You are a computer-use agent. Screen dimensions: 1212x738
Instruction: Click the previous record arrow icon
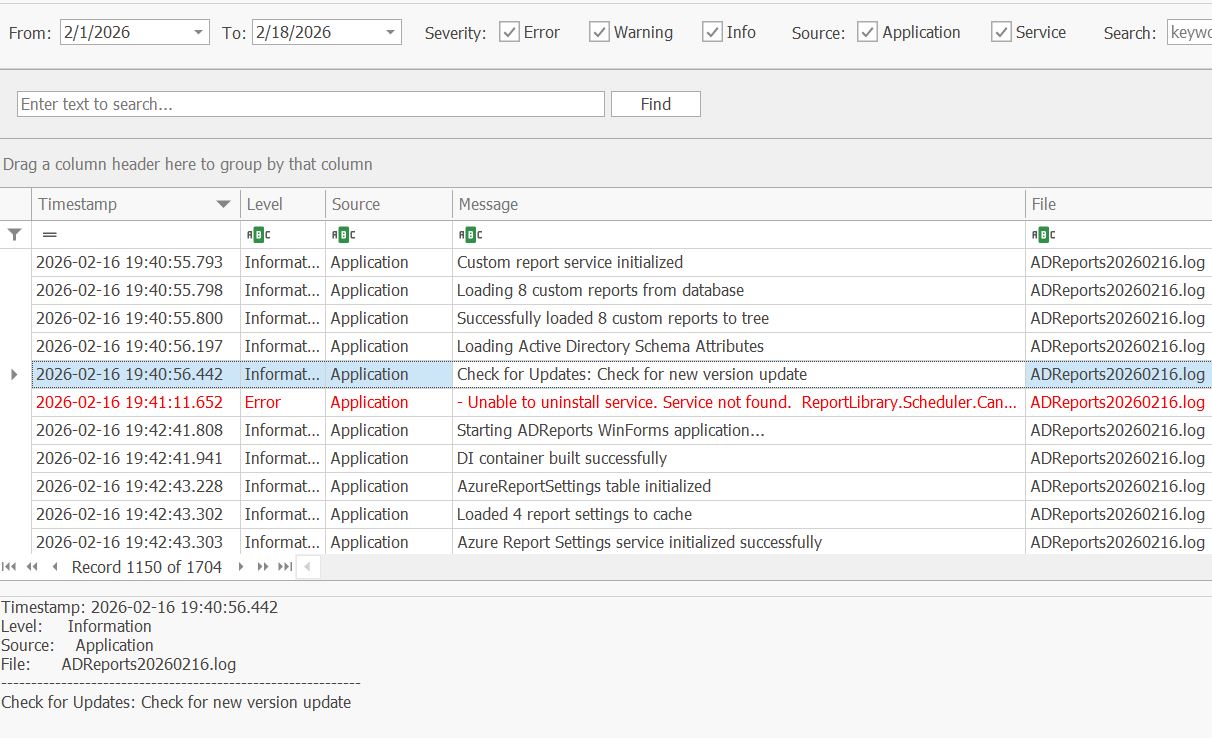(x=55, y=567)
